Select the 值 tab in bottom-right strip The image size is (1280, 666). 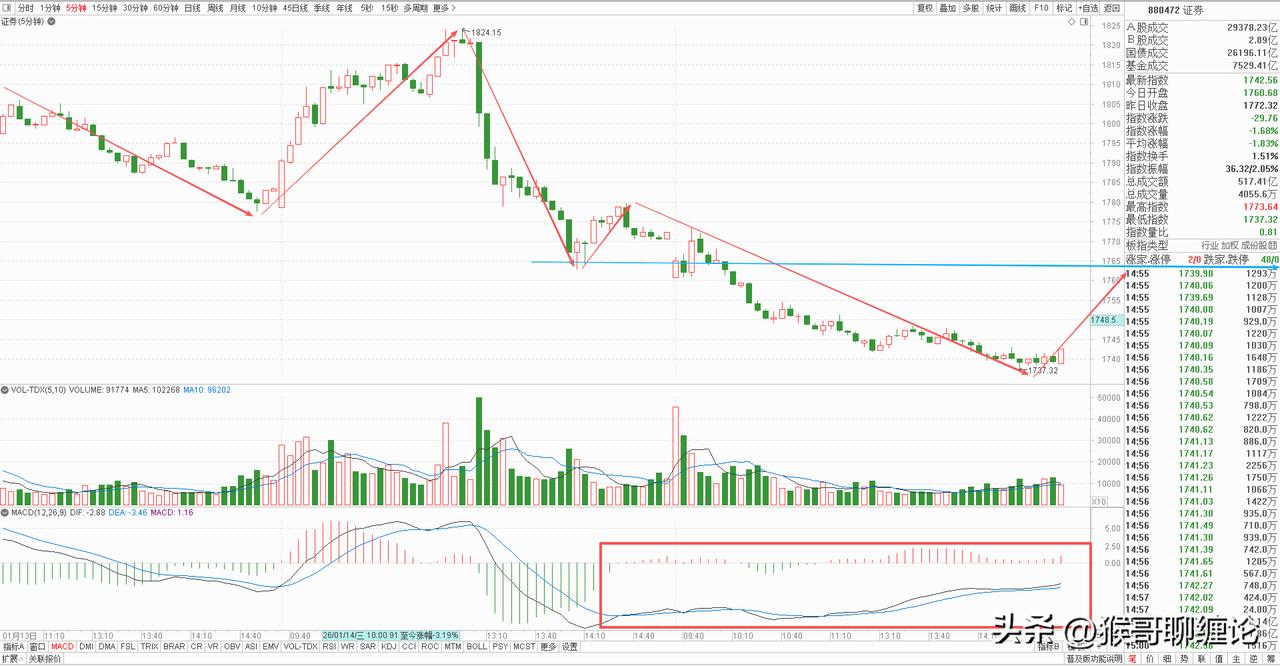[1219, 659]
